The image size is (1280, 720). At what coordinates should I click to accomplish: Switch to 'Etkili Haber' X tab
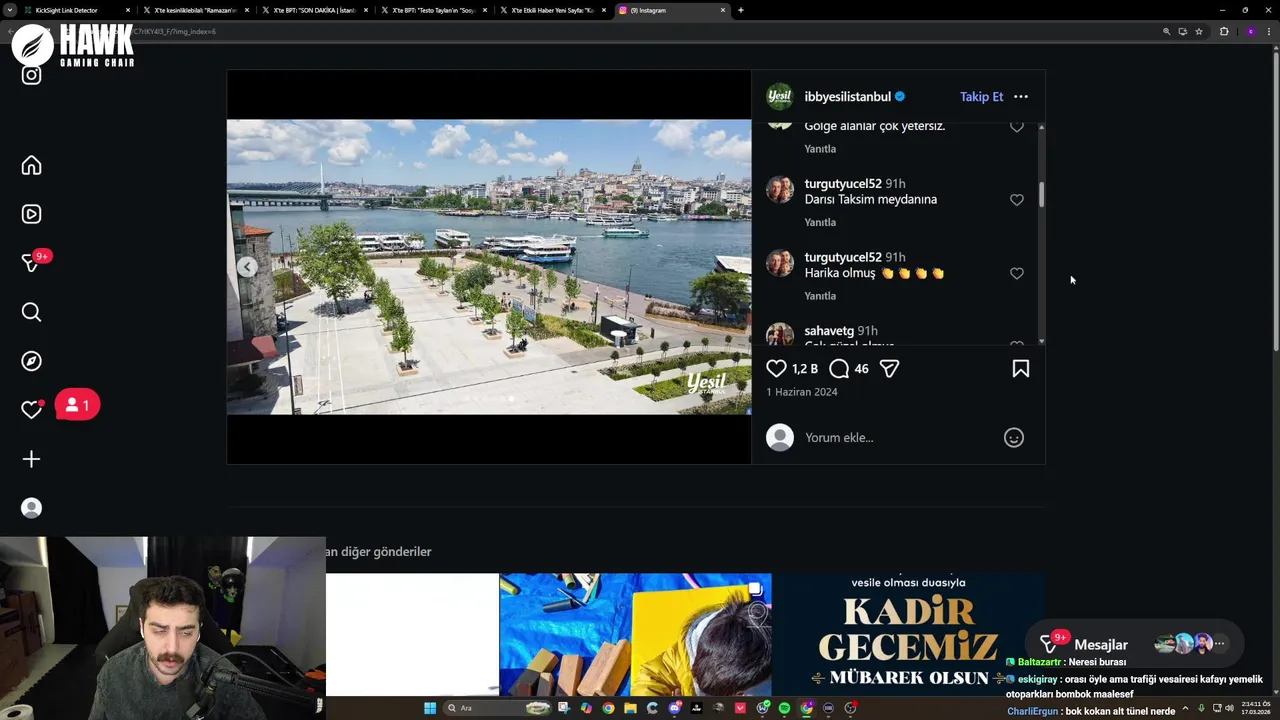coord(552,10)
